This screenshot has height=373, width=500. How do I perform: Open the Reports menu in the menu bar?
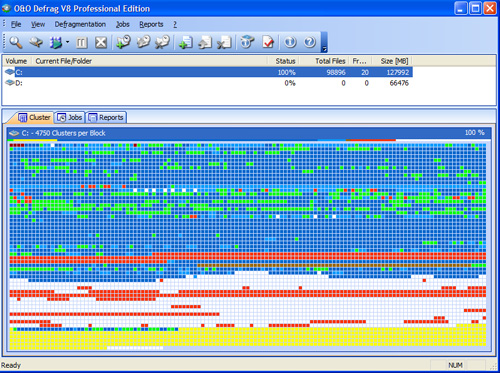tap(151, 24)
